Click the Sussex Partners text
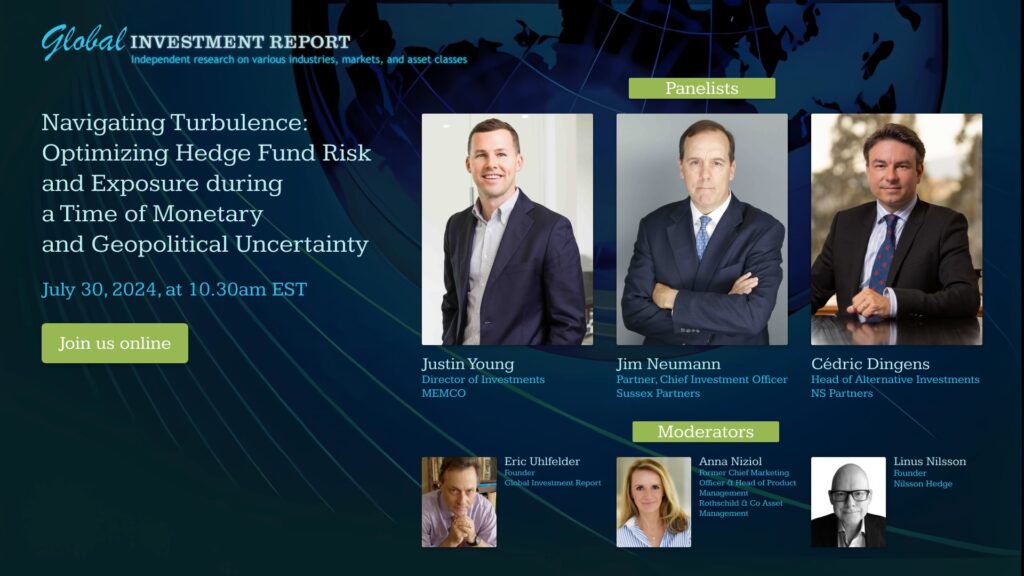Viewport: 1024px width, 576px height. pos(658,393)
